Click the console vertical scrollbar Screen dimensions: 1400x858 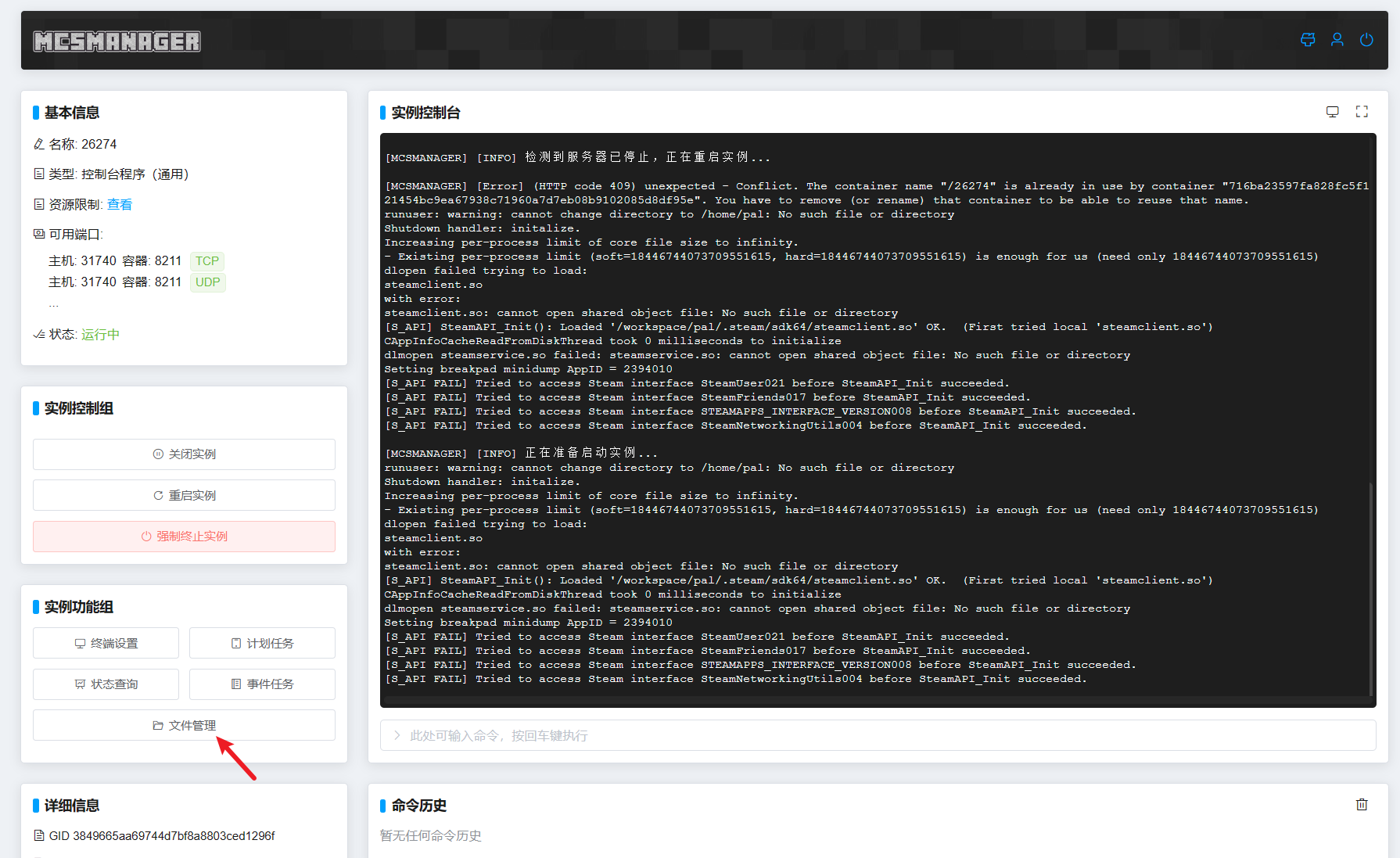click(1371, 588)
